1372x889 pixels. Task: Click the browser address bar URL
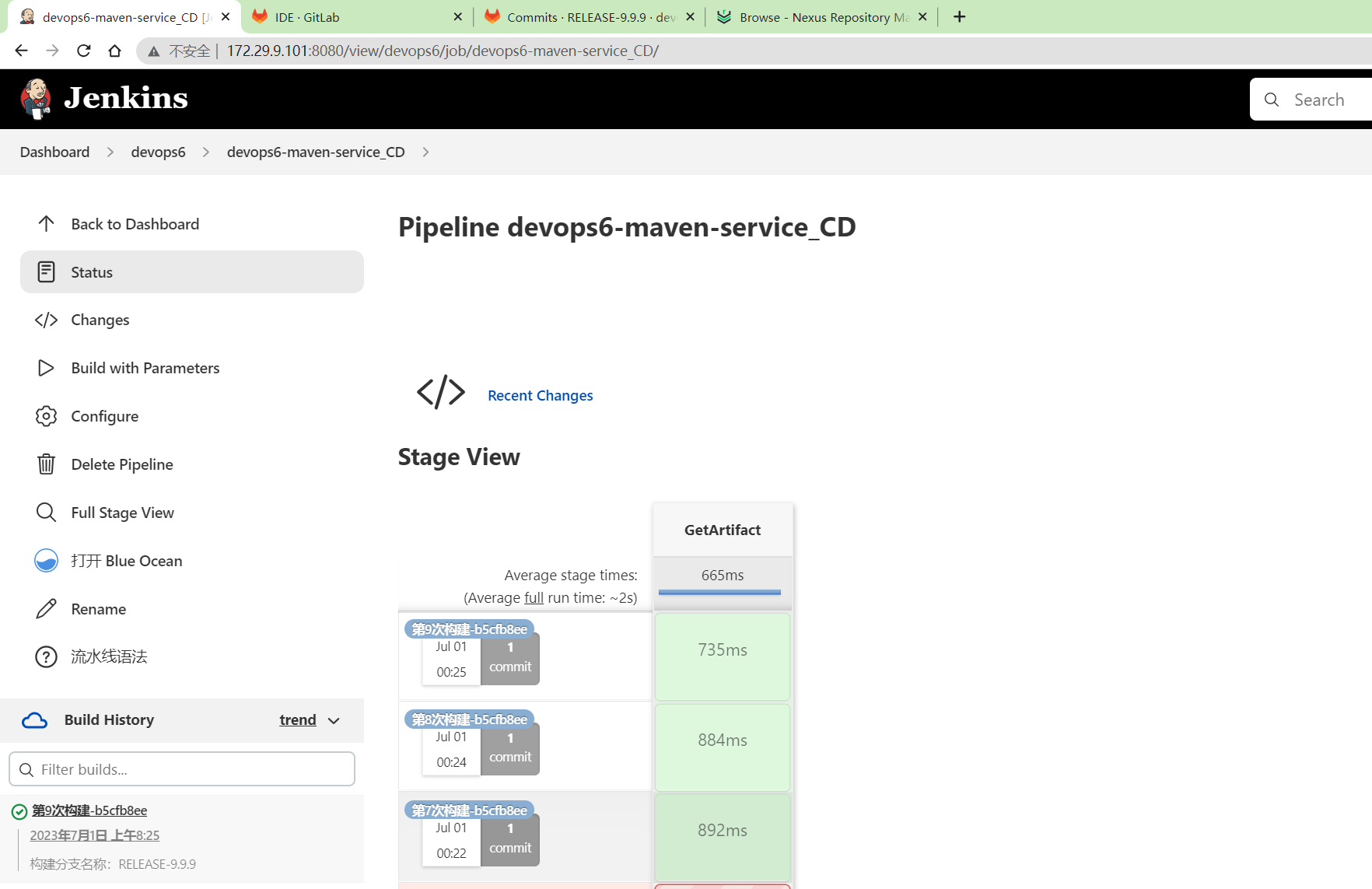(x=443, y=51)
